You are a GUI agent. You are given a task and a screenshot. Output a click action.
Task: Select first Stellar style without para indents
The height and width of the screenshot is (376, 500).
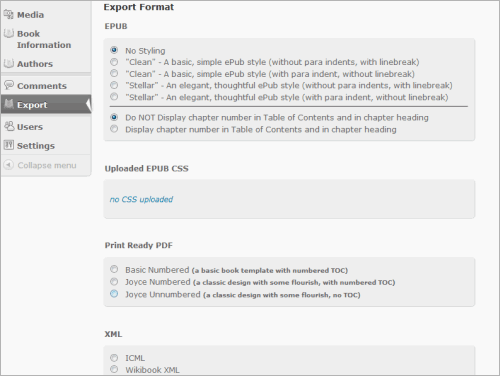114,85
